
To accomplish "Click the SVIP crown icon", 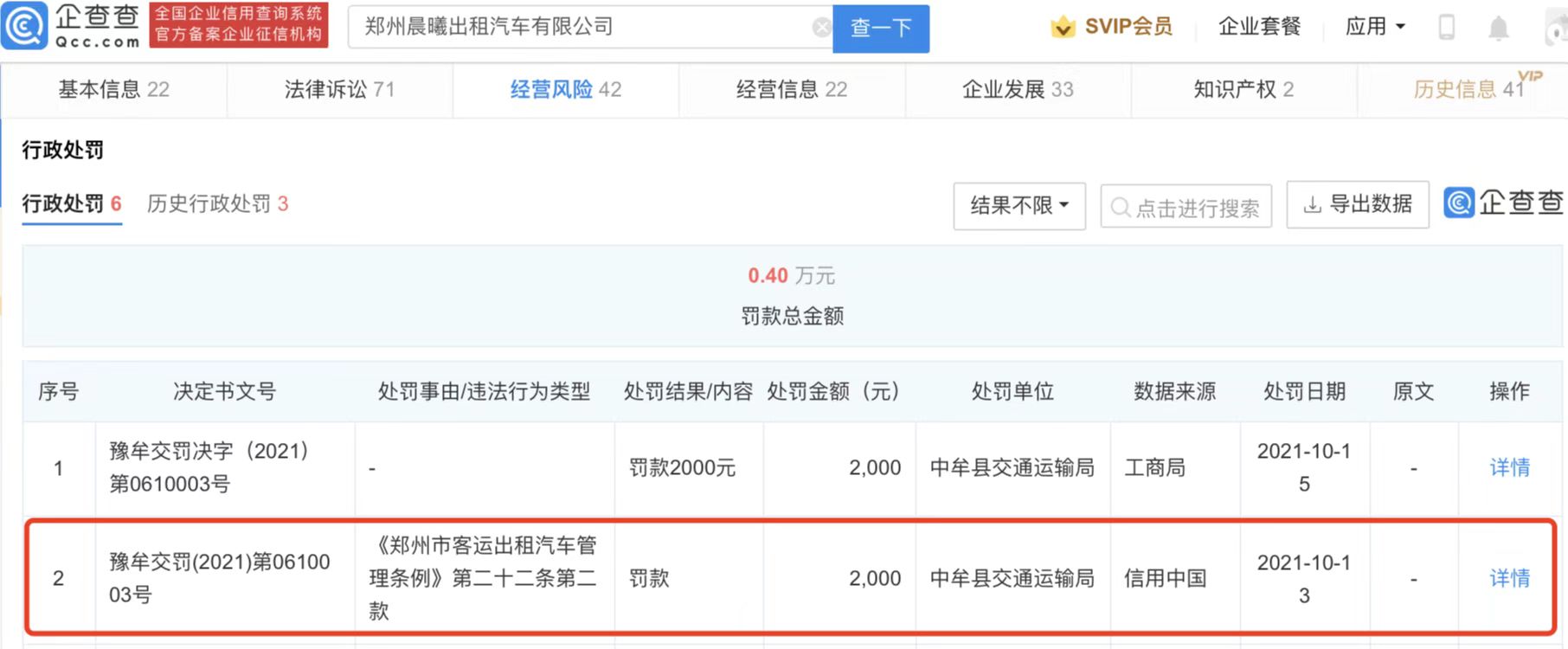I will pyautogui.click(x=1063, y=28).
